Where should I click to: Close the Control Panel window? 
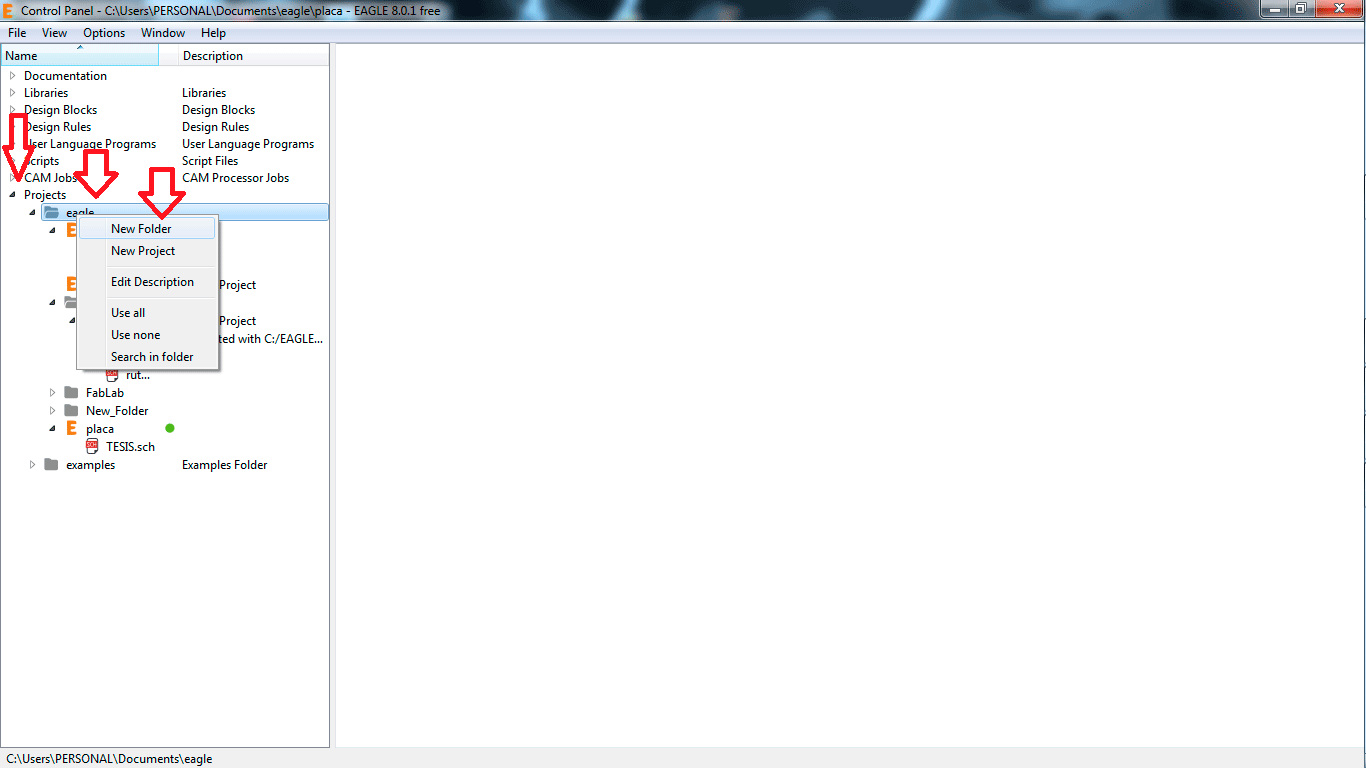tap(1338, 9)
